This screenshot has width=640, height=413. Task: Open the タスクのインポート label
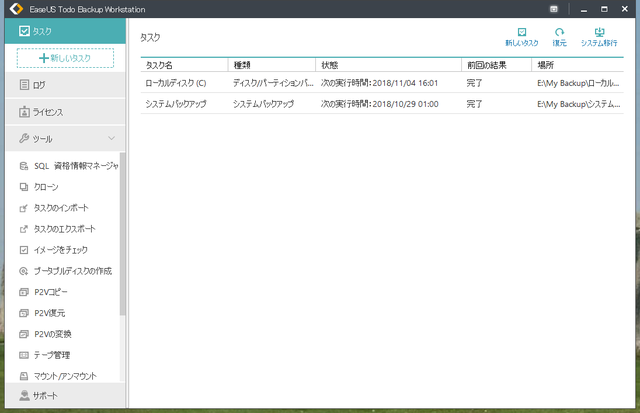61,208
